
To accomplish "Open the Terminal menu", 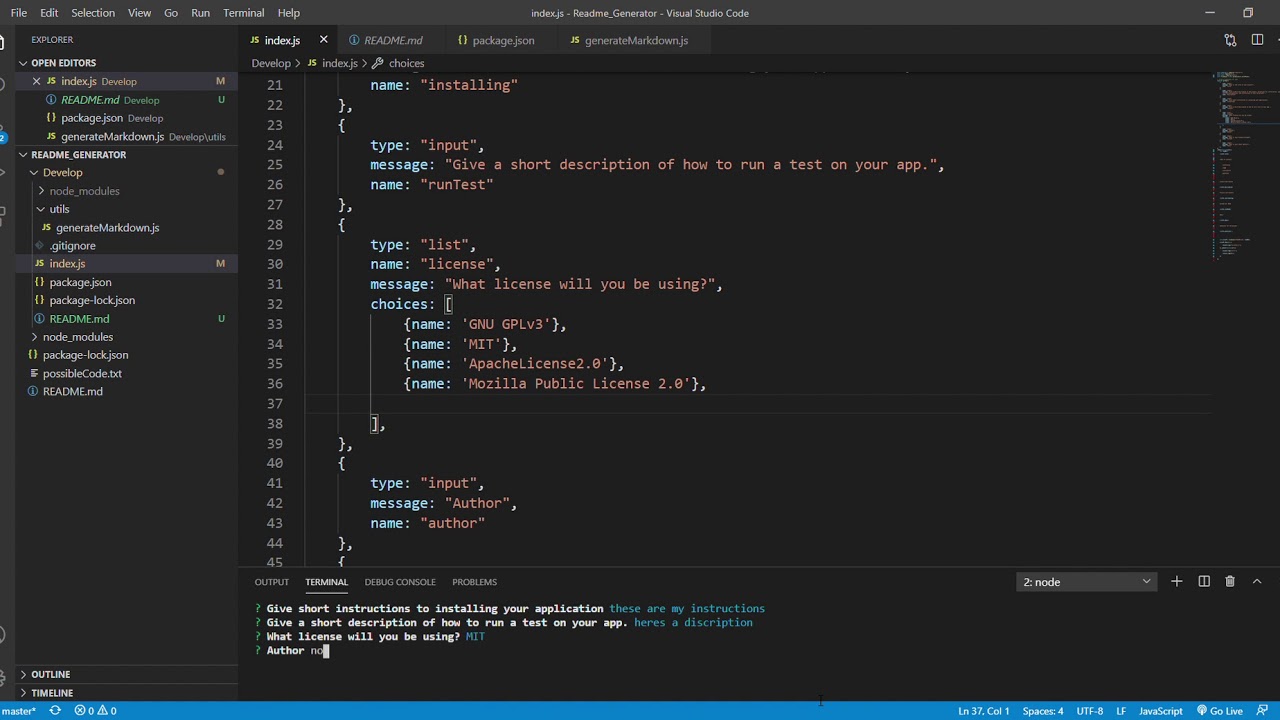I will (x=244, y=13).
